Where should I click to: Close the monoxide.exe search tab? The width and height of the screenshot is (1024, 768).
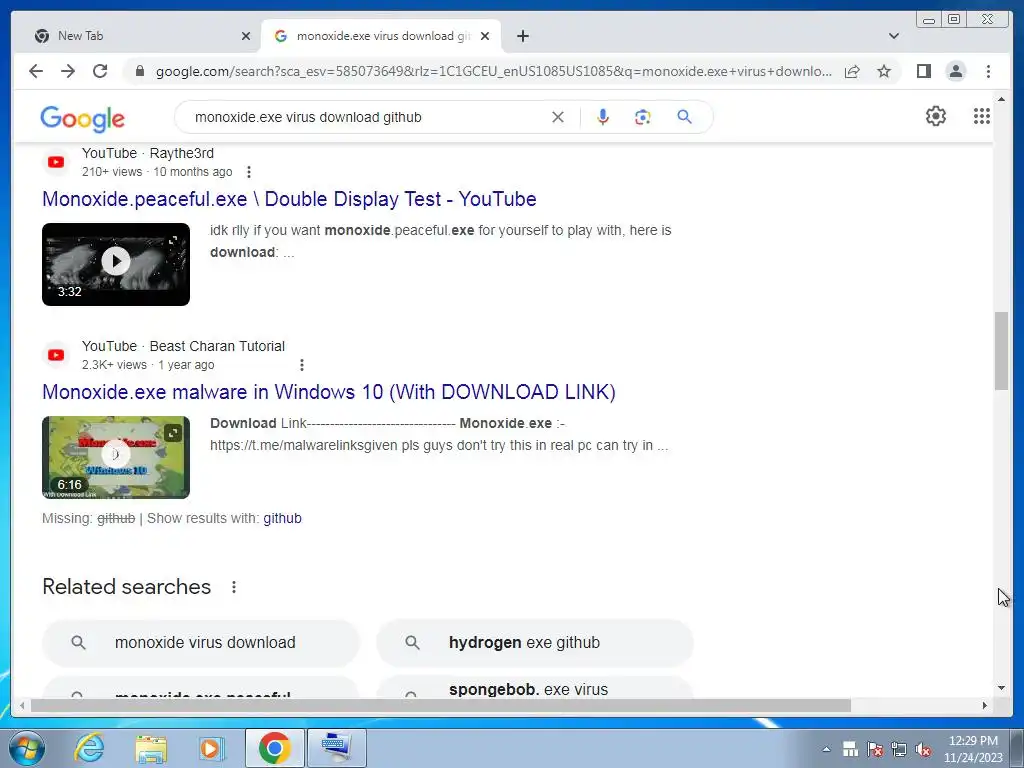click(x=485, y=36)
